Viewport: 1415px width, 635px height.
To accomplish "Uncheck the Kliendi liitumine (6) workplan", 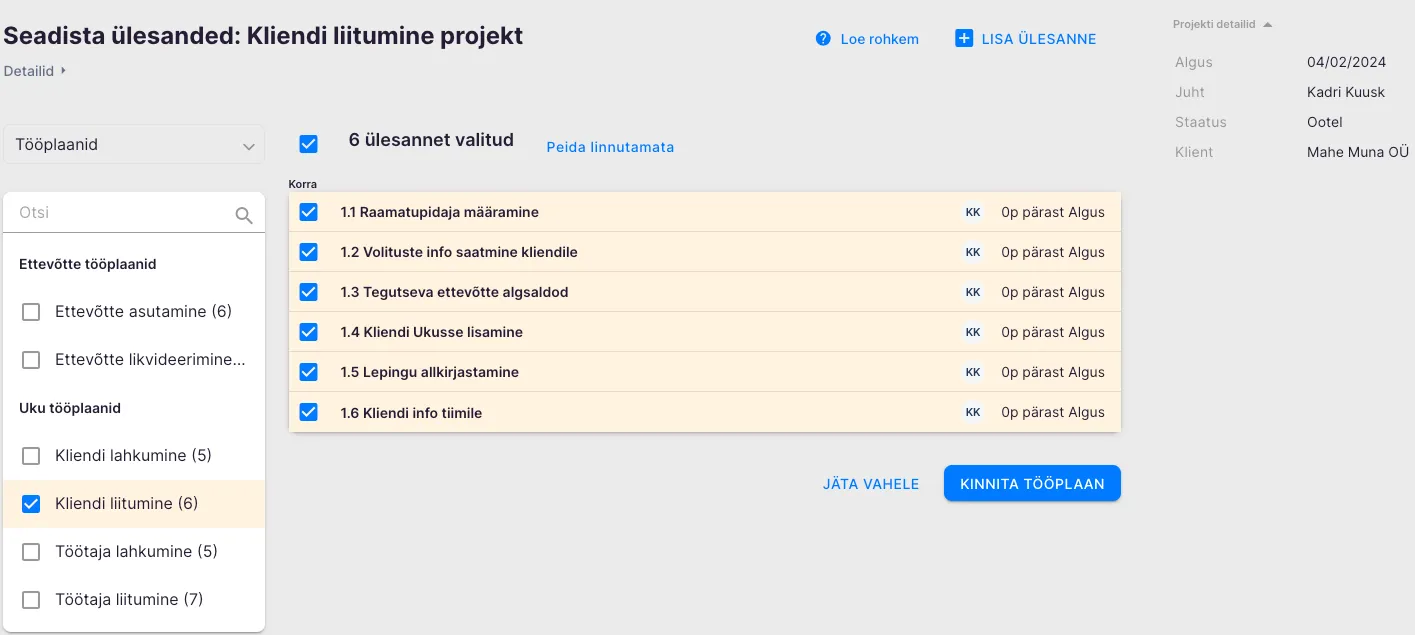I will pos(31,504).
